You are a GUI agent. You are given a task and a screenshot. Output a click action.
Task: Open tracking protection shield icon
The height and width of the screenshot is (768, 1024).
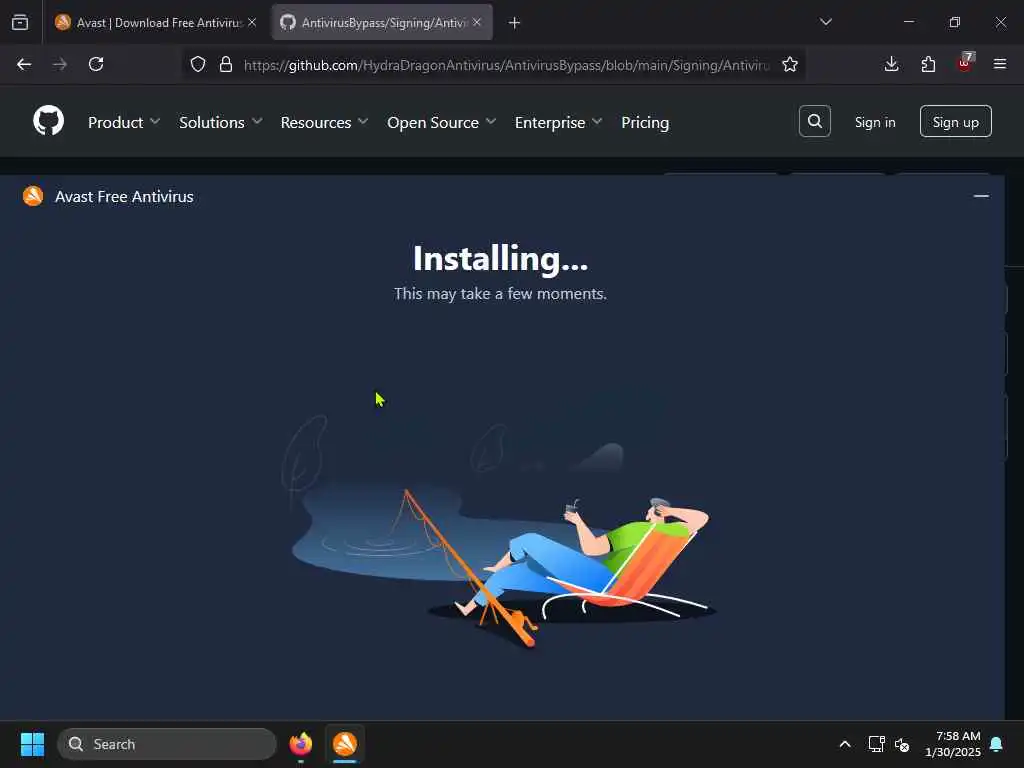(x=198, y=64)
